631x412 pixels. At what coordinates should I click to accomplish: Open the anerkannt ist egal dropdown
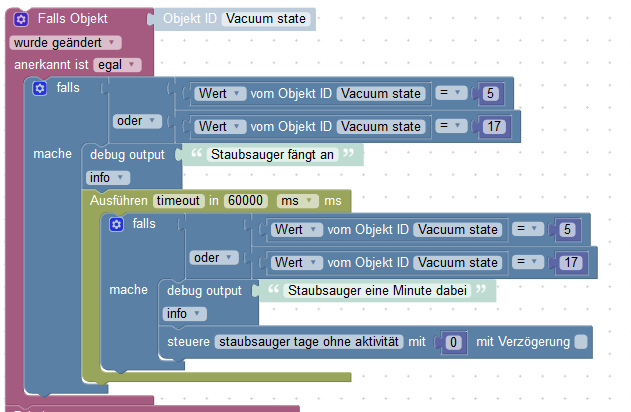[x=117, y=65]
